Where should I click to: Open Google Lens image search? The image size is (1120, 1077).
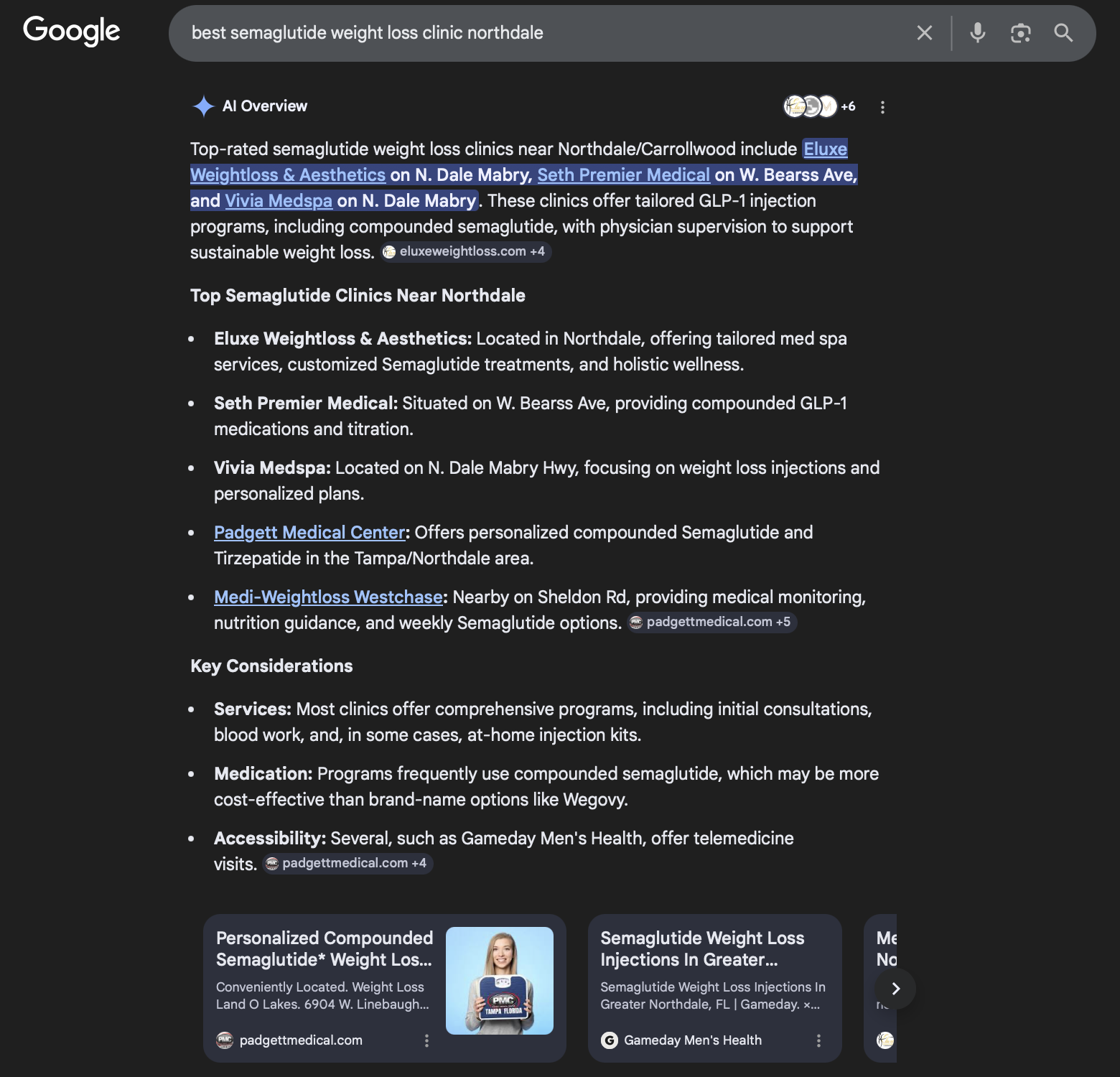pos(1020,33)
